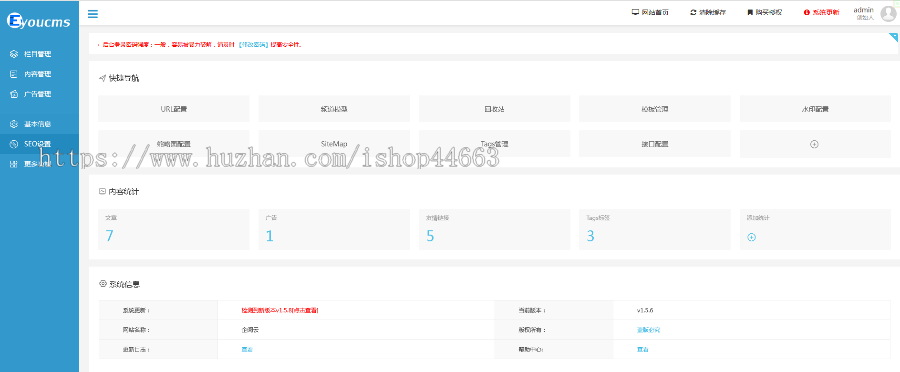Open 广告管理 in the sidebar
This screenshot has width=900, height=372.
click(x=37, y=94)
